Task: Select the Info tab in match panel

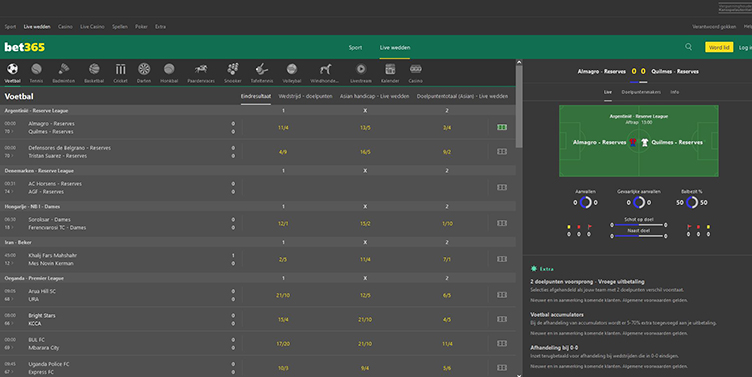Action: 674,92
